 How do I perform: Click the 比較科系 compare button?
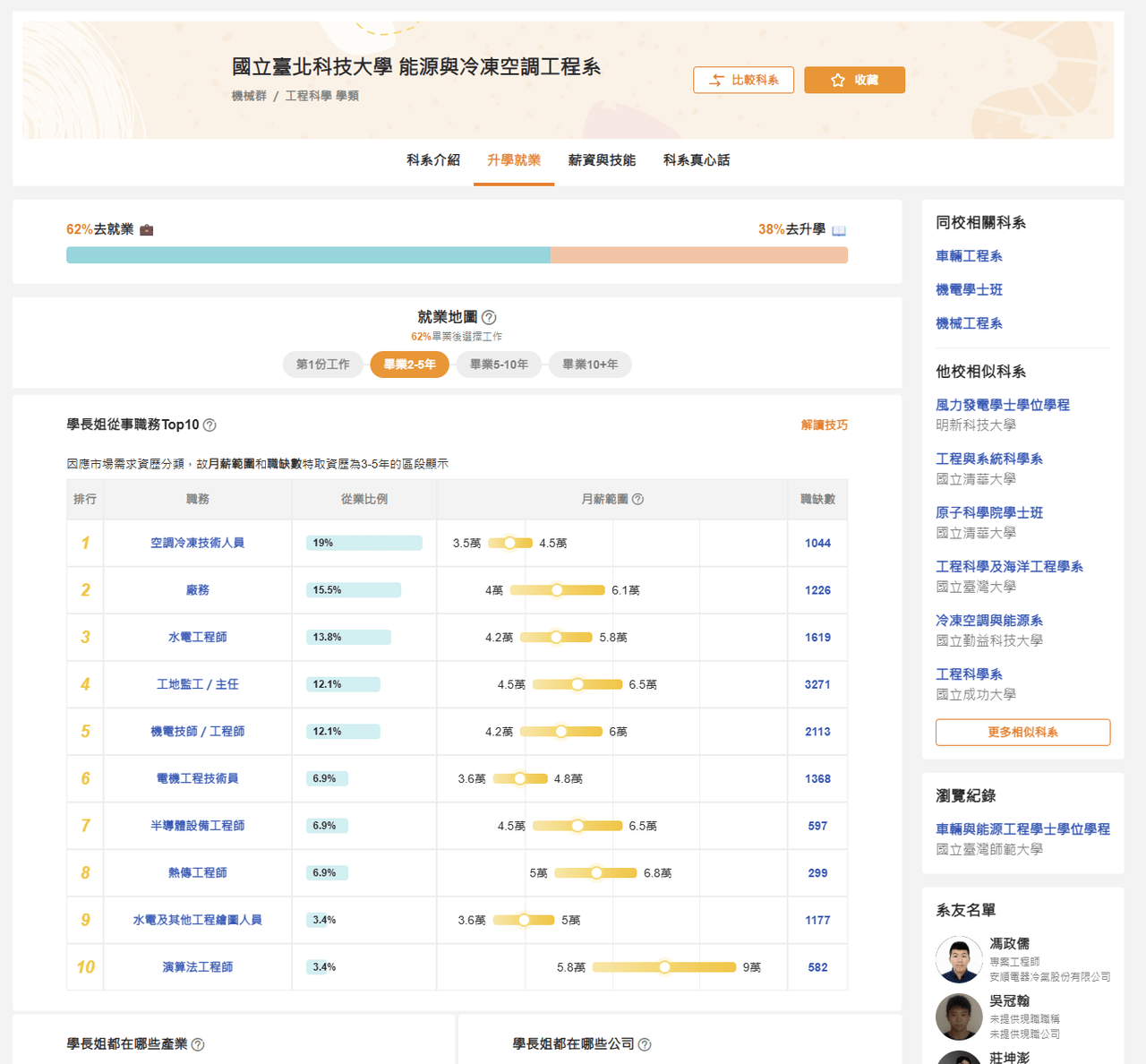coord(743,80)
